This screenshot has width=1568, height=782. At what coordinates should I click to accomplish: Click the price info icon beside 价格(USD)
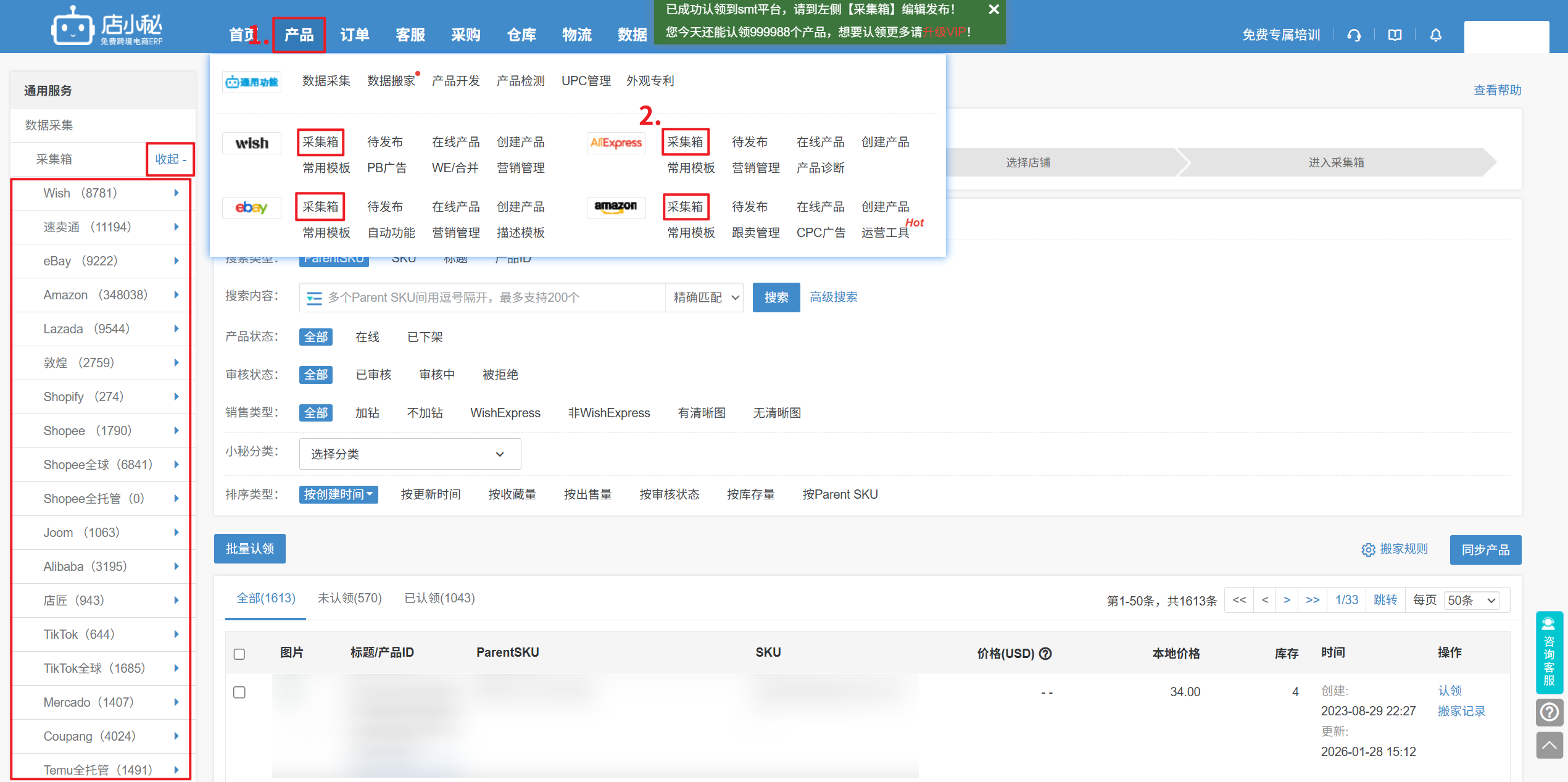coord(1045,653)
